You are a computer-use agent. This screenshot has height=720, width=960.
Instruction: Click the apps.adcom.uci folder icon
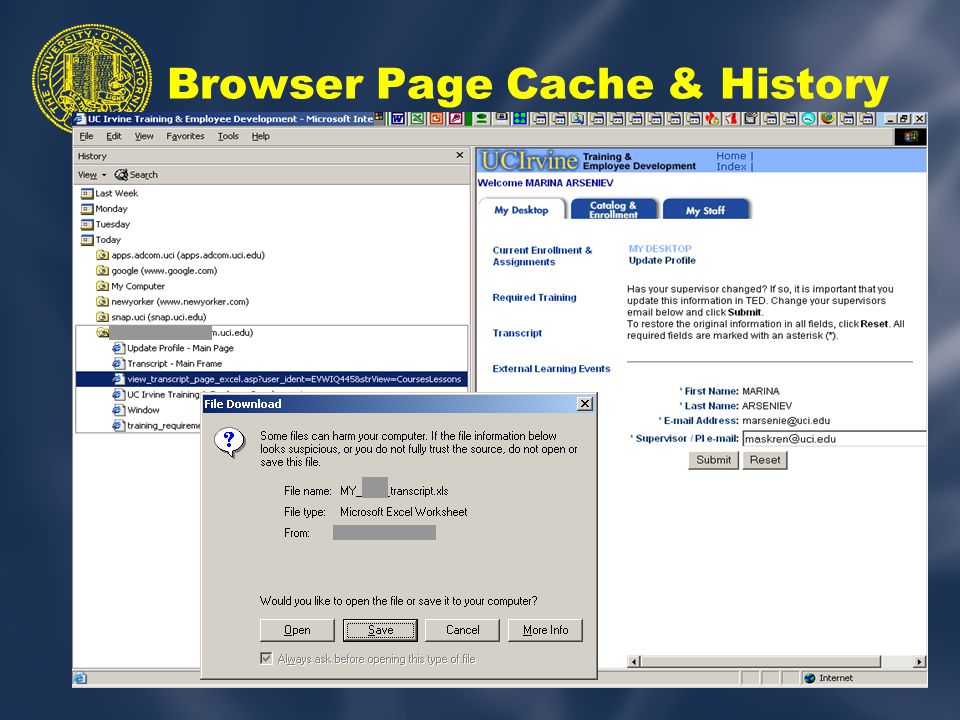102,255
